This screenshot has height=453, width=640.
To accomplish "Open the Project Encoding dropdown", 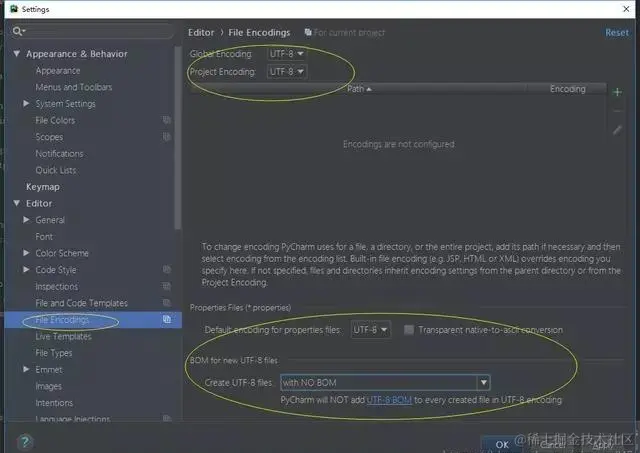I will coord(287,72).
